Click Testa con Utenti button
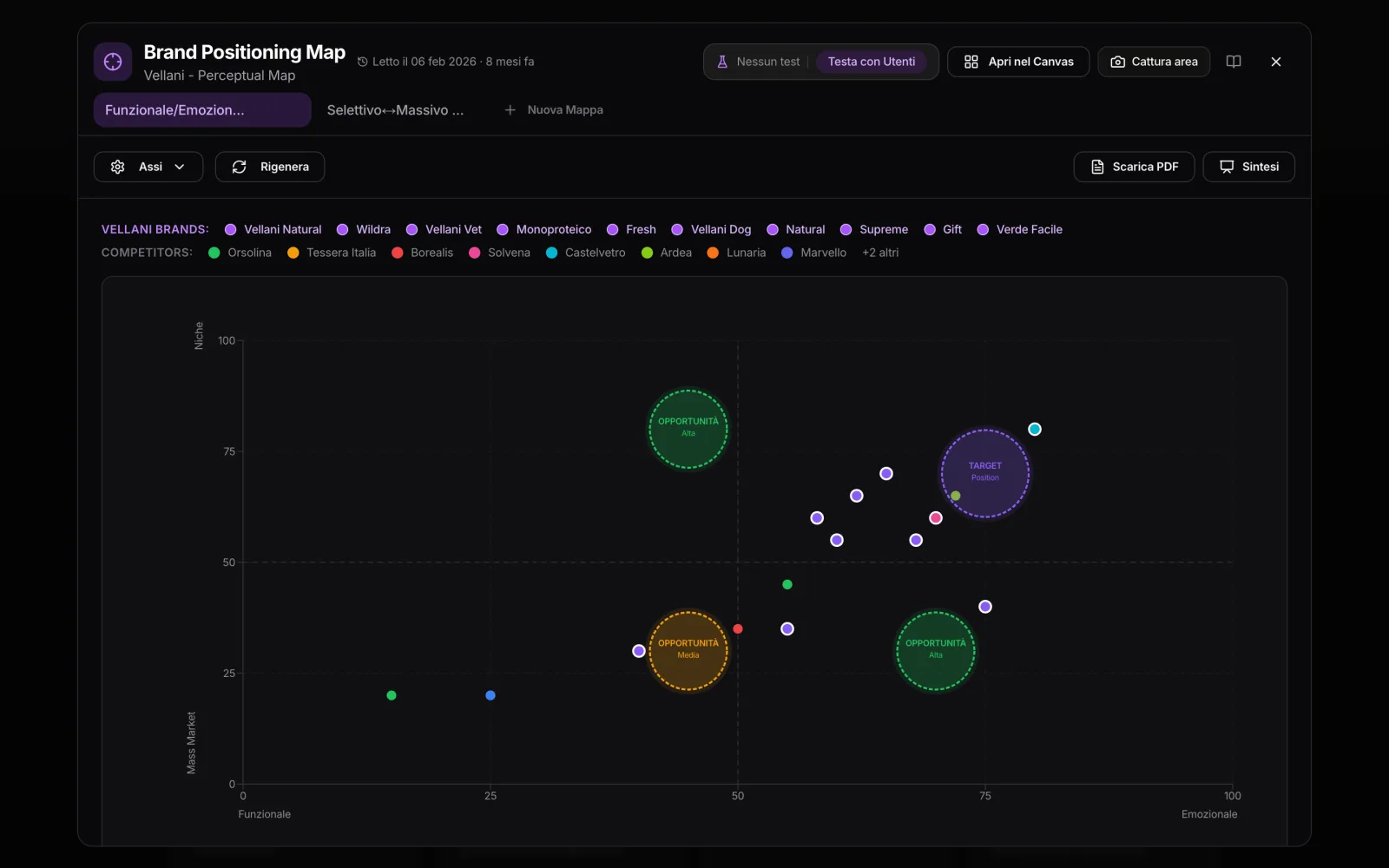The height and width of the screenshot is (868, 1389). [x=872, y=62]
